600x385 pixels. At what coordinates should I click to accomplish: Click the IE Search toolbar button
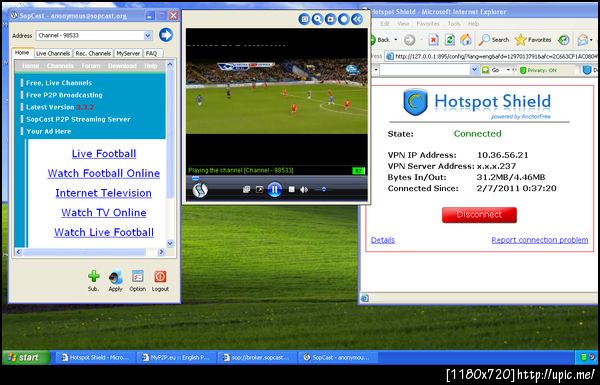coord(494,40)
